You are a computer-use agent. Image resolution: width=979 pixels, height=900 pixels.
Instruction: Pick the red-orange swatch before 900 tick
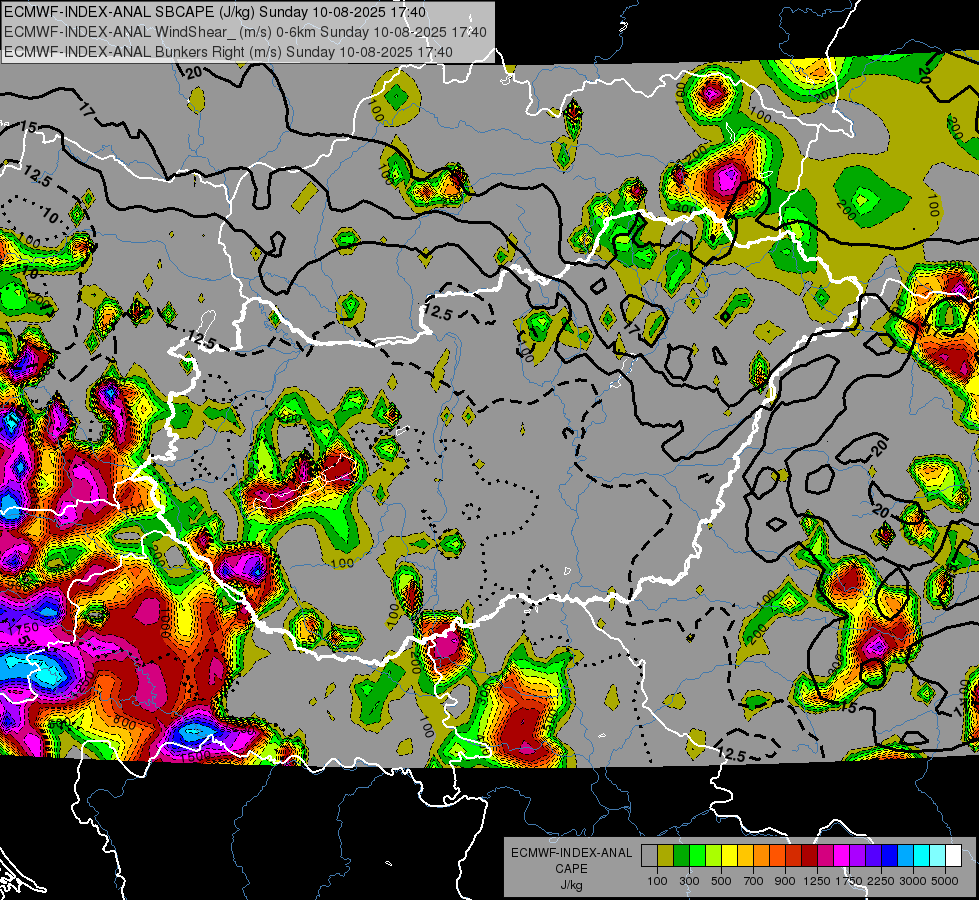[x=778, y=855]
